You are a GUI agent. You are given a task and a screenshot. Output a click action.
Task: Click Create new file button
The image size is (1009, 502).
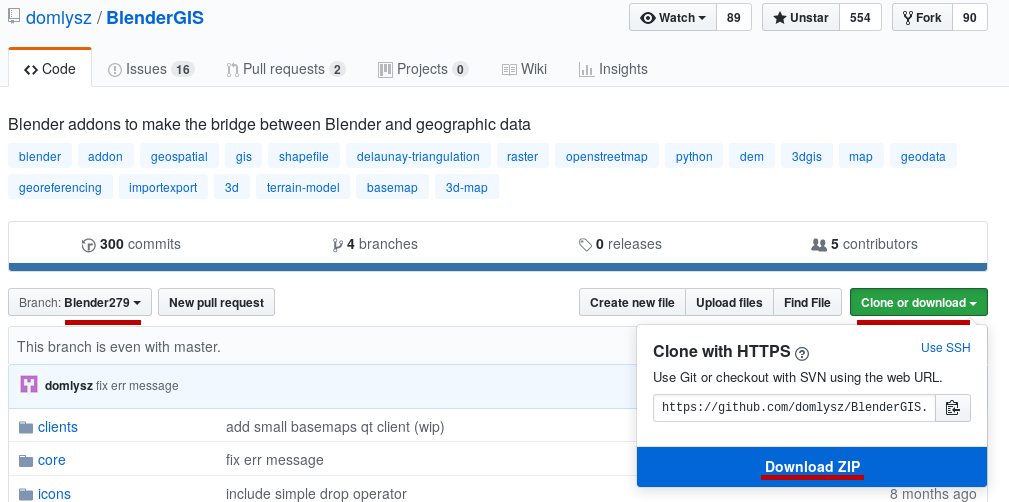point(633,302)
